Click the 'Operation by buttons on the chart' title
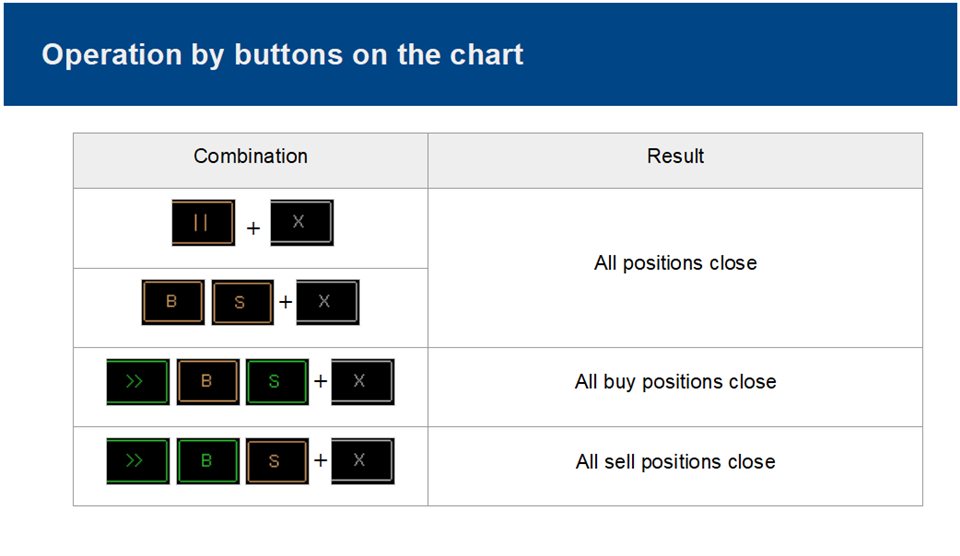This screenshot has width=960, height=556. [282, 54]
